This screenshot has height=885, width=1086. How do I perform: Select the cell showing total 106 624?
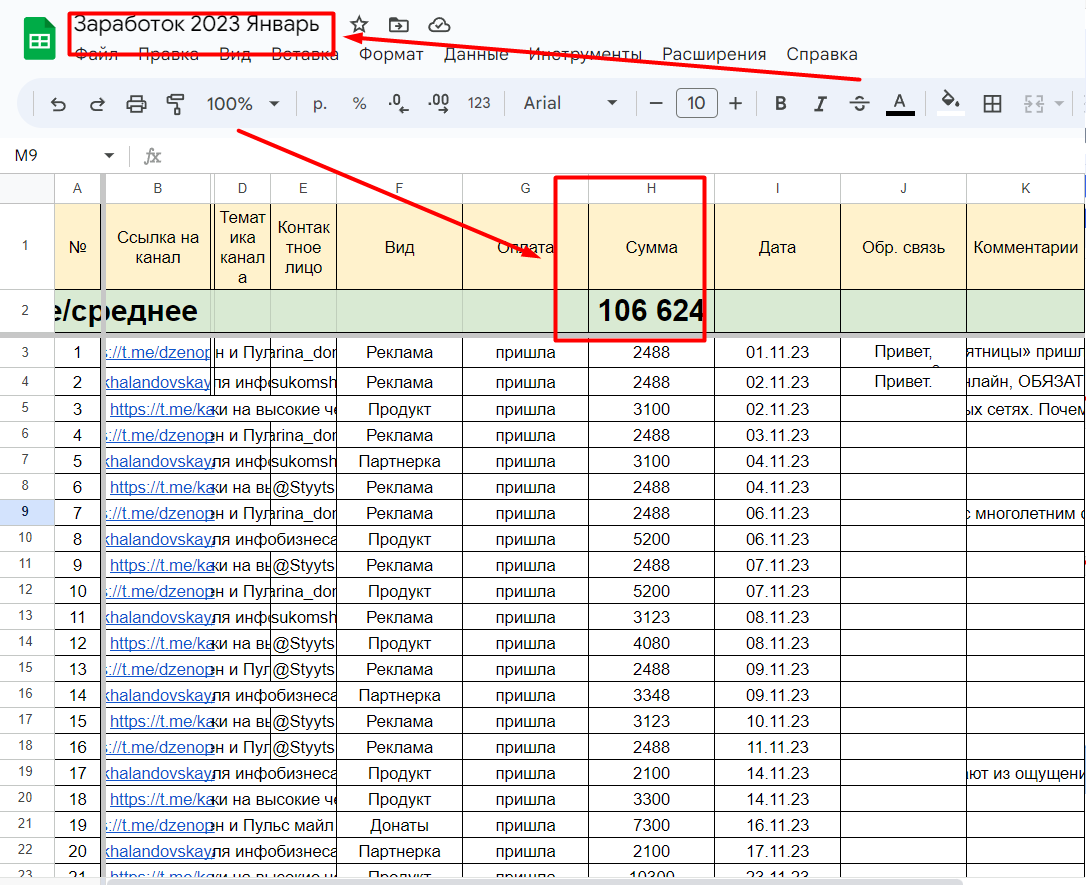pos(650,311)
